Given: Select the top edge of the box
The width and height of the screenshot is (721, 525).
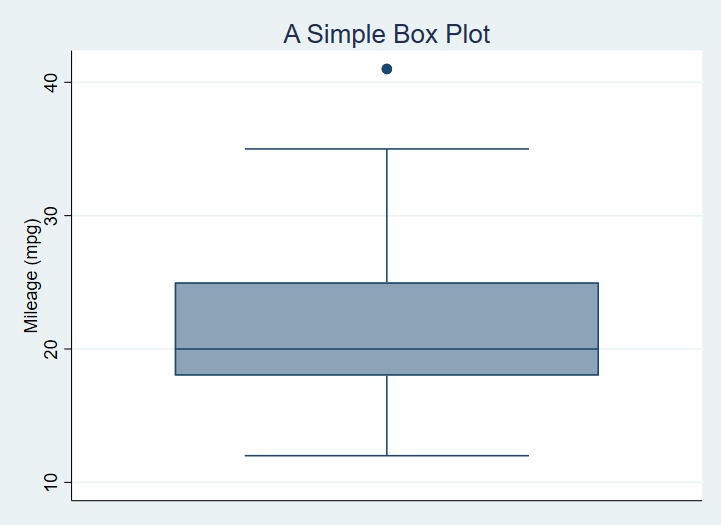Looking at the screenshot, I should pyautogui.click(x=300, y=283).
